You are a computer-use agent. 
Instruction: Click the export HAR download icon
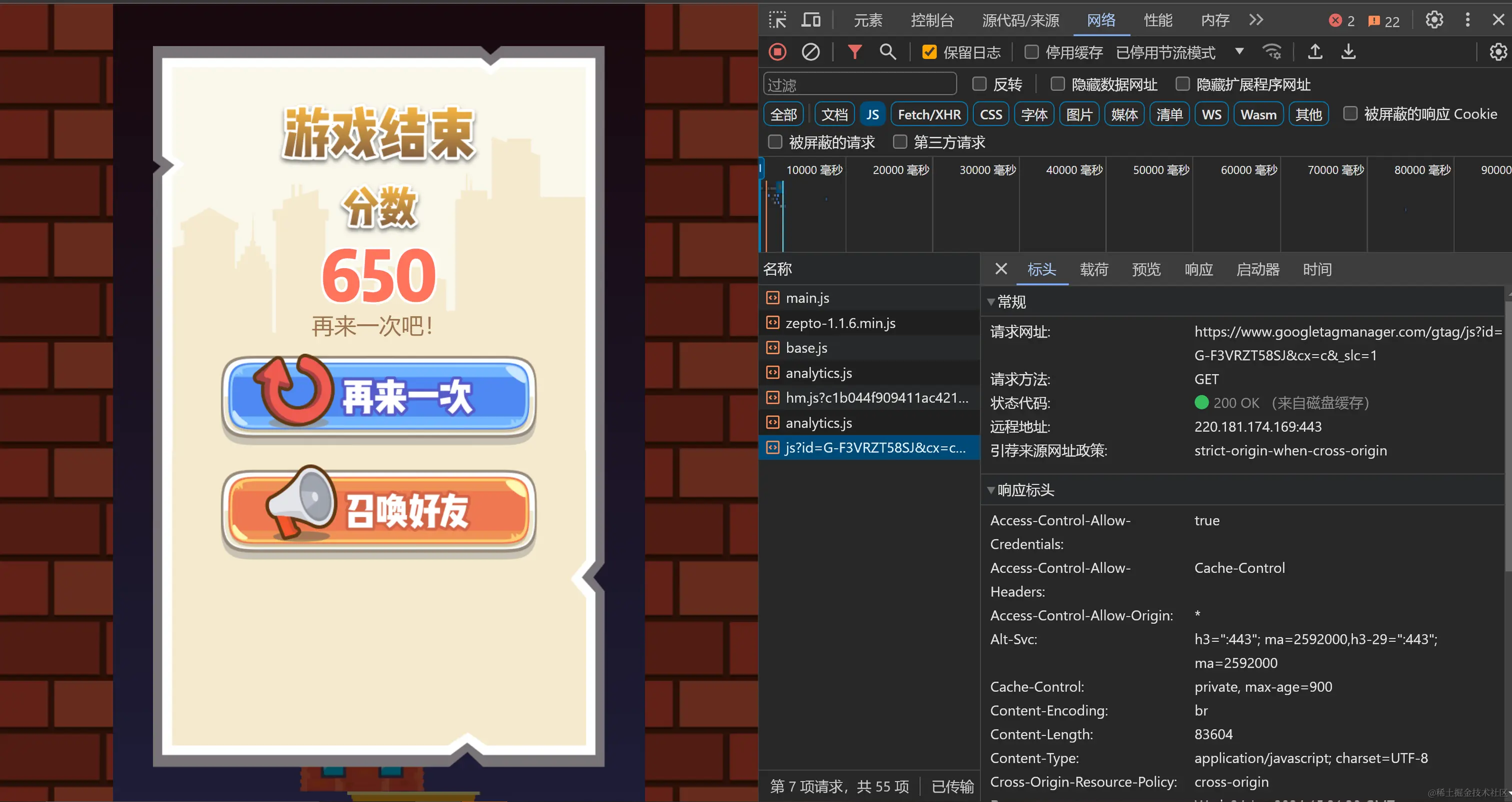tap(1349, 52)
